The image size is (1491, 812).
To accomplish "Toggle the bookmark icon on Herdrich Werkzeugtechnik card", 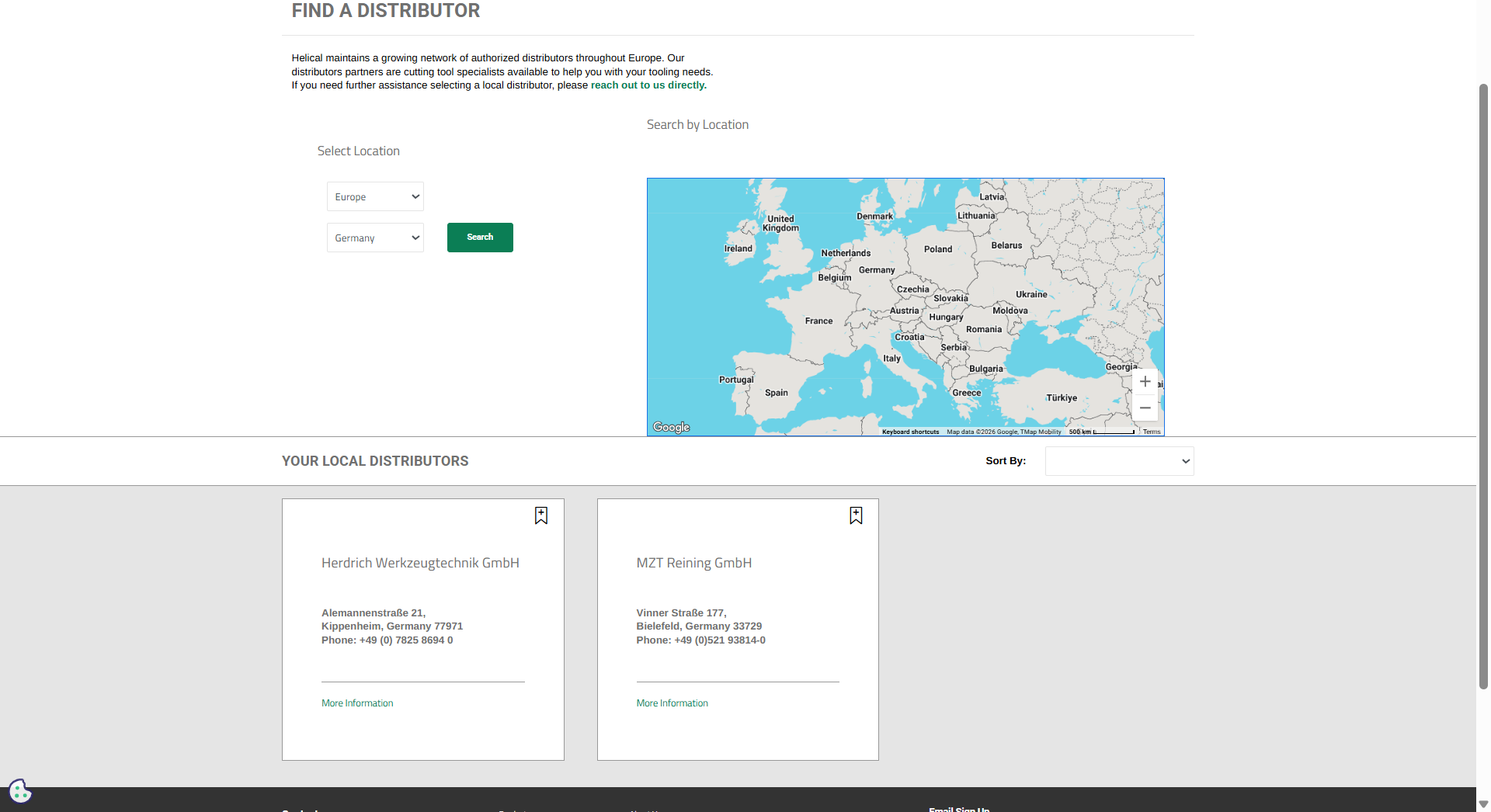I will click(540, 515).
